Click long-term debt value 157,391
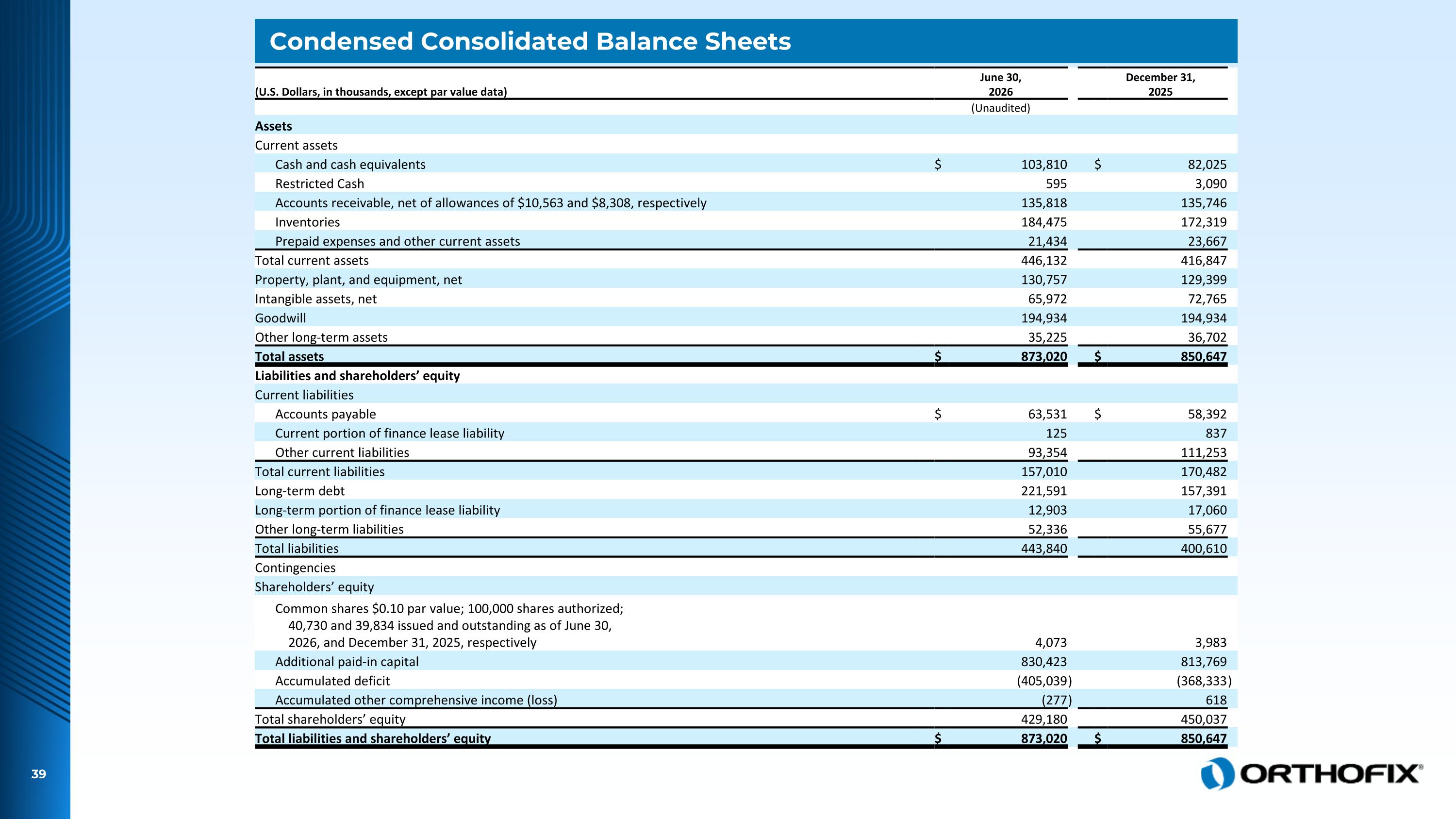 (1204, 491)
